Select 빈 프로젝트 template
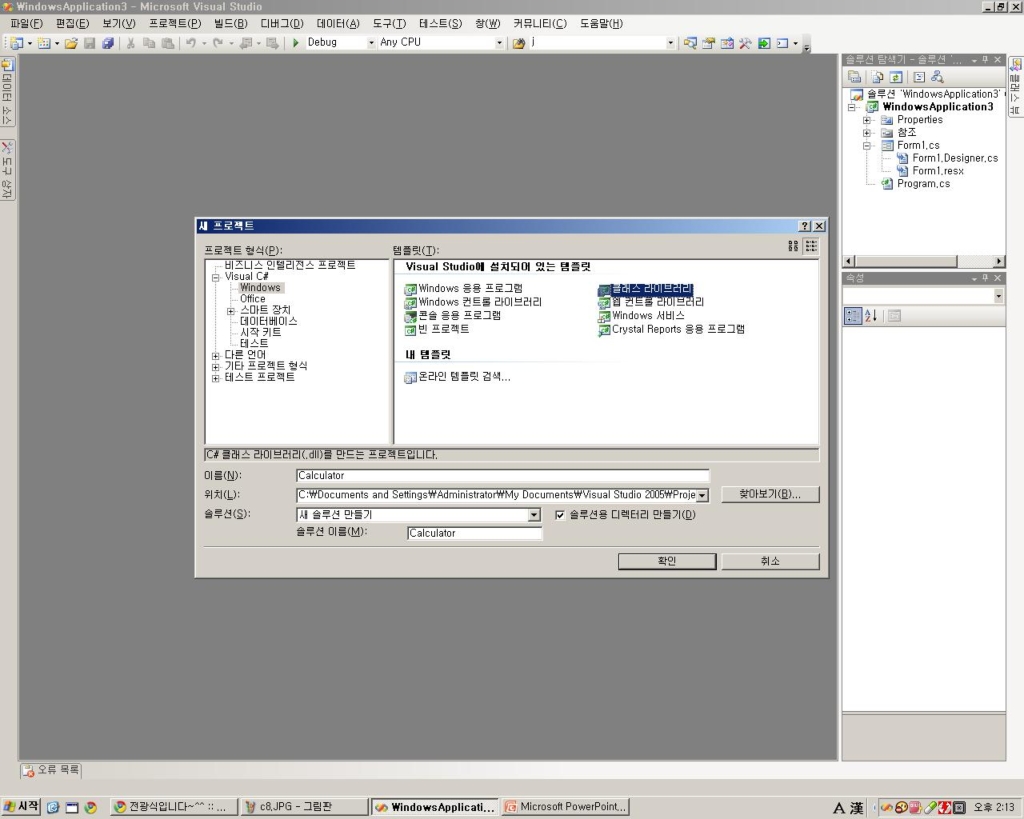1024x819 pixels. pyautogui.click(x=437, y=329)
